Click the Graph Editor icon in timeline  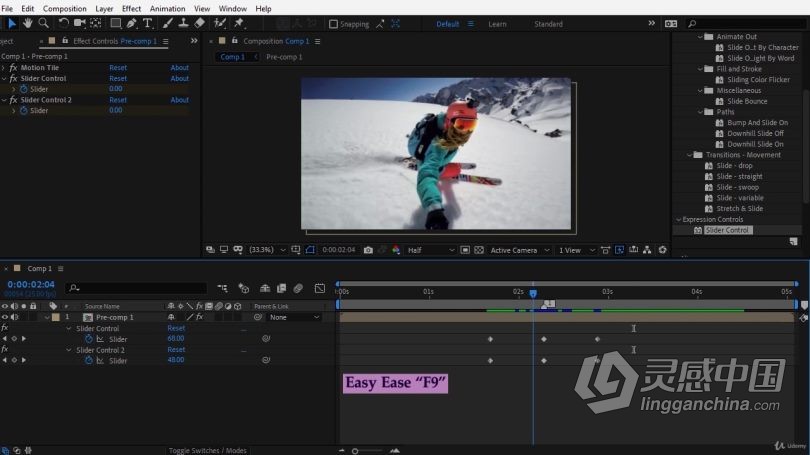(320, 288)
